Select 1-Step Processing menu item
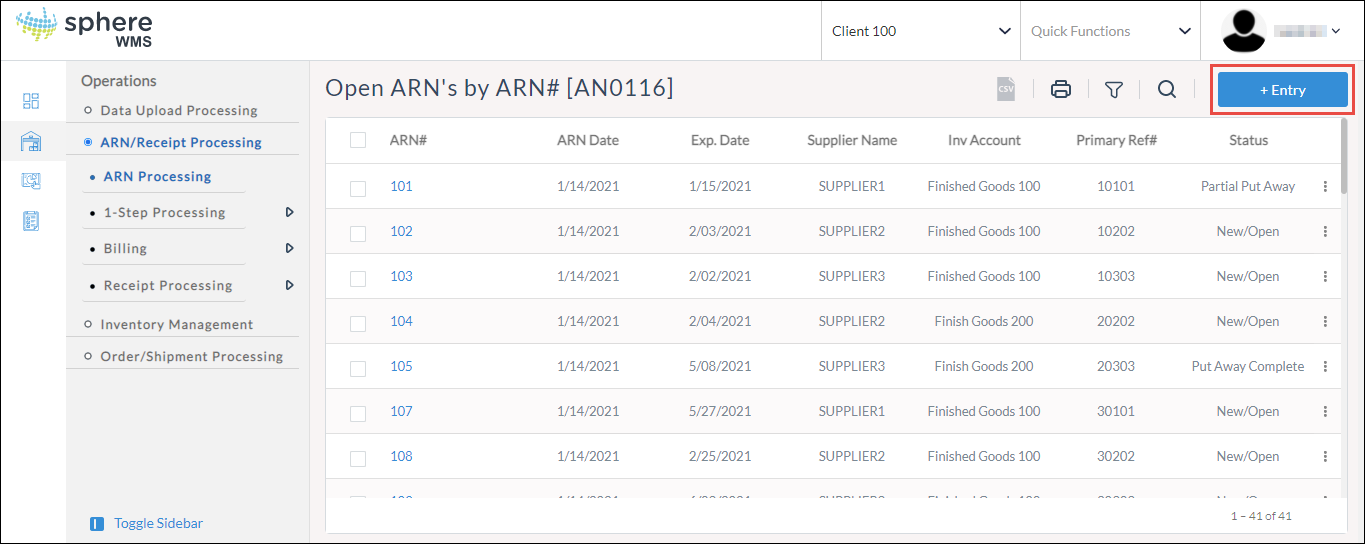 (164, 212)
